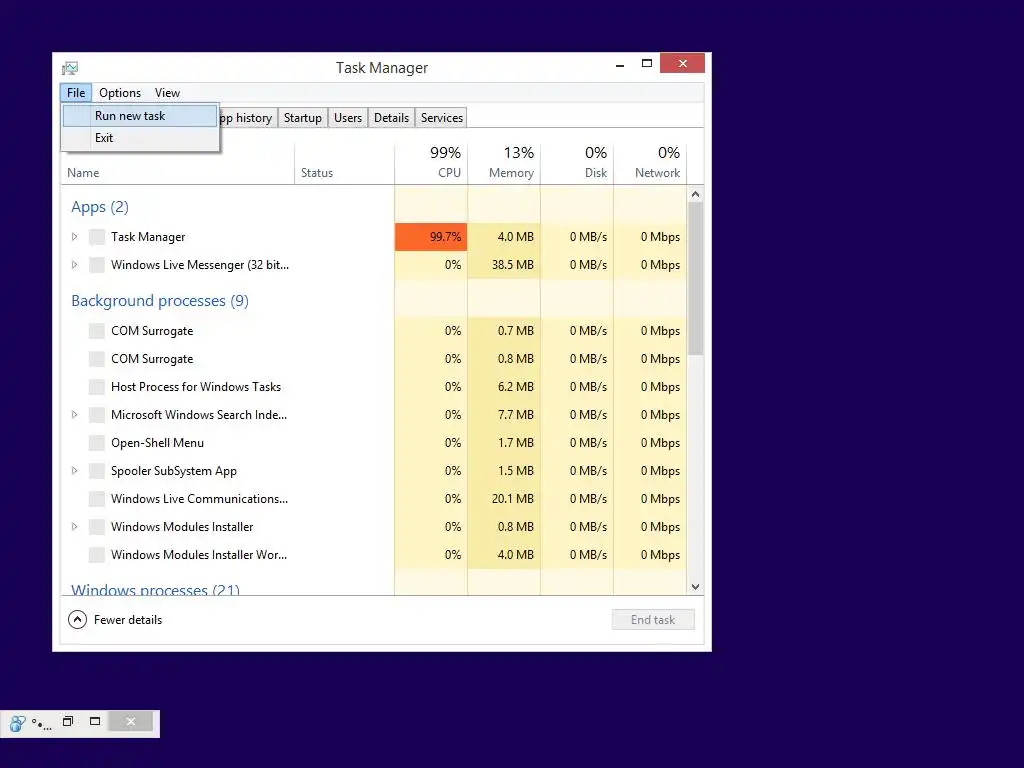This screenshot has width=1024, height=768.
Task: Maximize the minimized Messenger window
Action: coord(95,722)
